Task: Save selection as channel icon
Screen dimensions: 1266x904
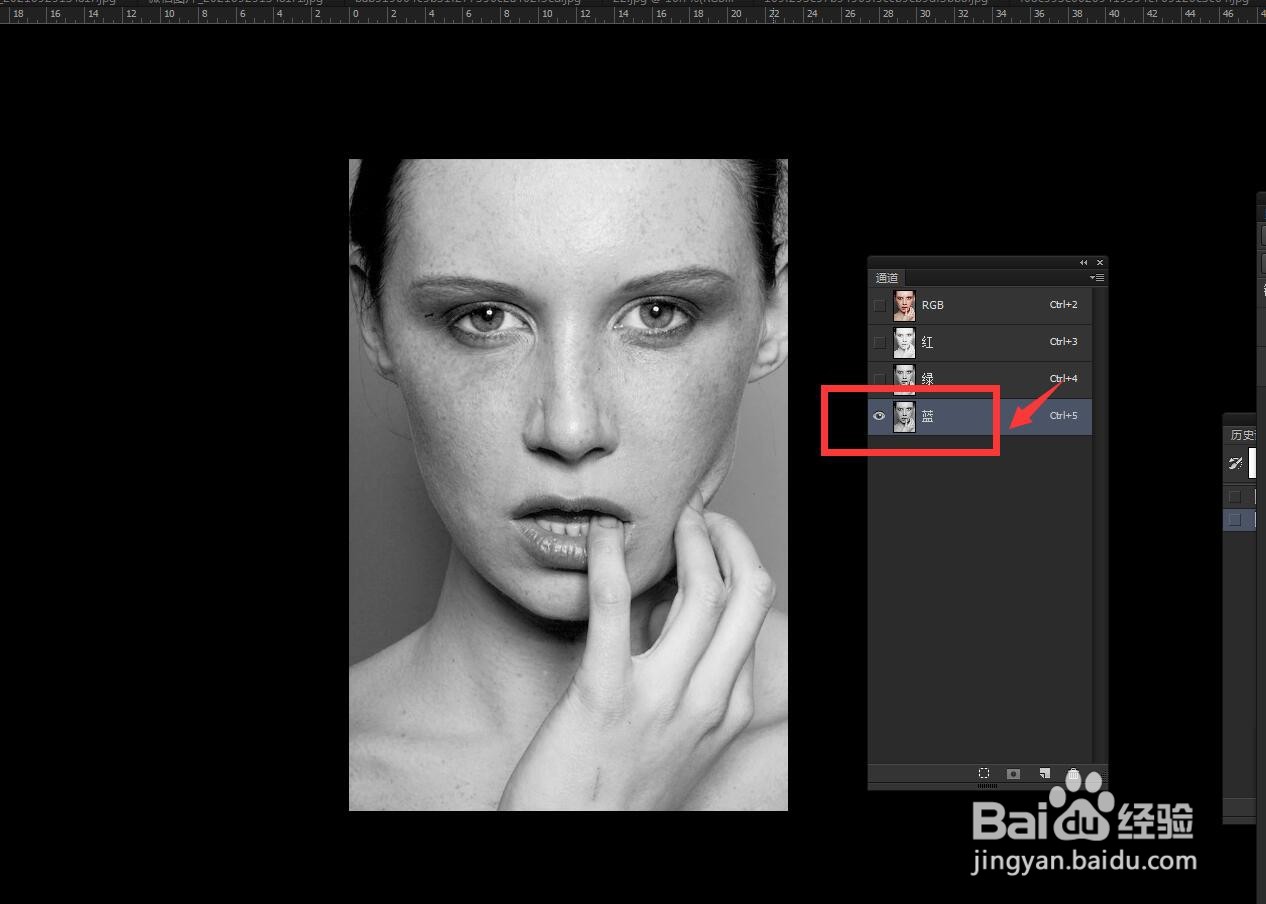Action: tap(1013, 774)
